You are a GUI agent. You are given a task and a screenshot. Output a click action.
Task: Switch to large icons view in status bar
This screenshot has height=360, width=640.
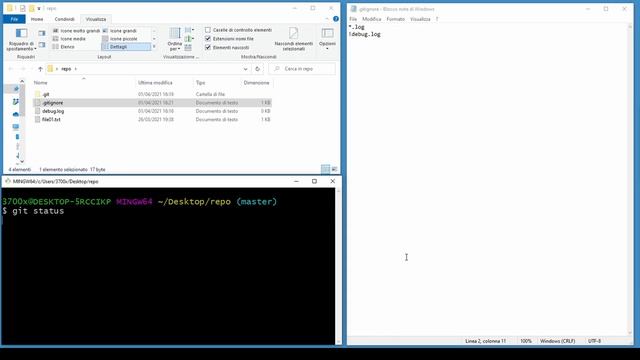[x=334, y=169]
